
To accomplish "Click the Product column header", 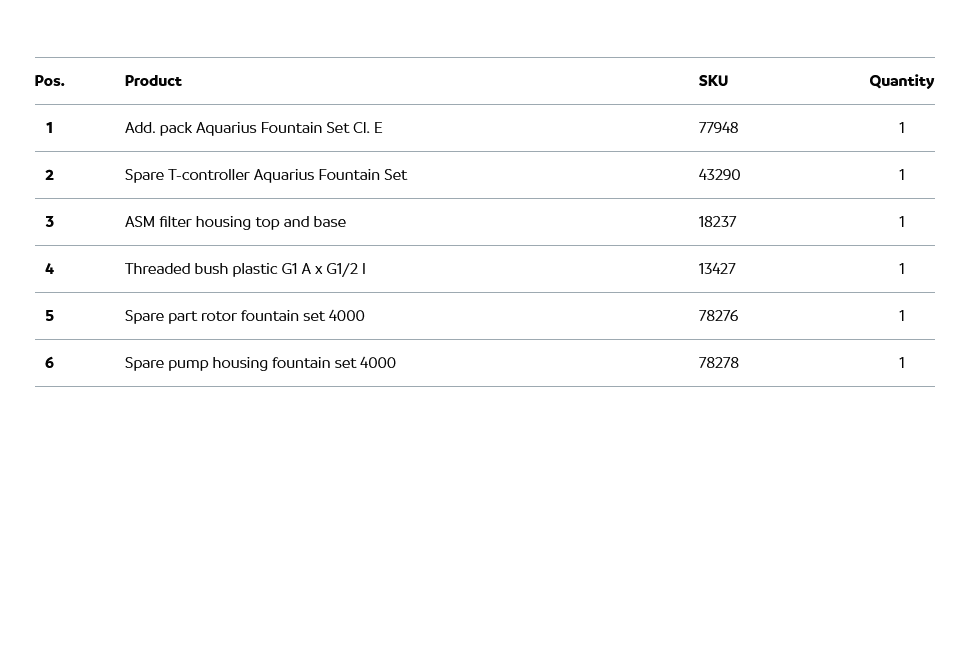I will click(153, 81).
